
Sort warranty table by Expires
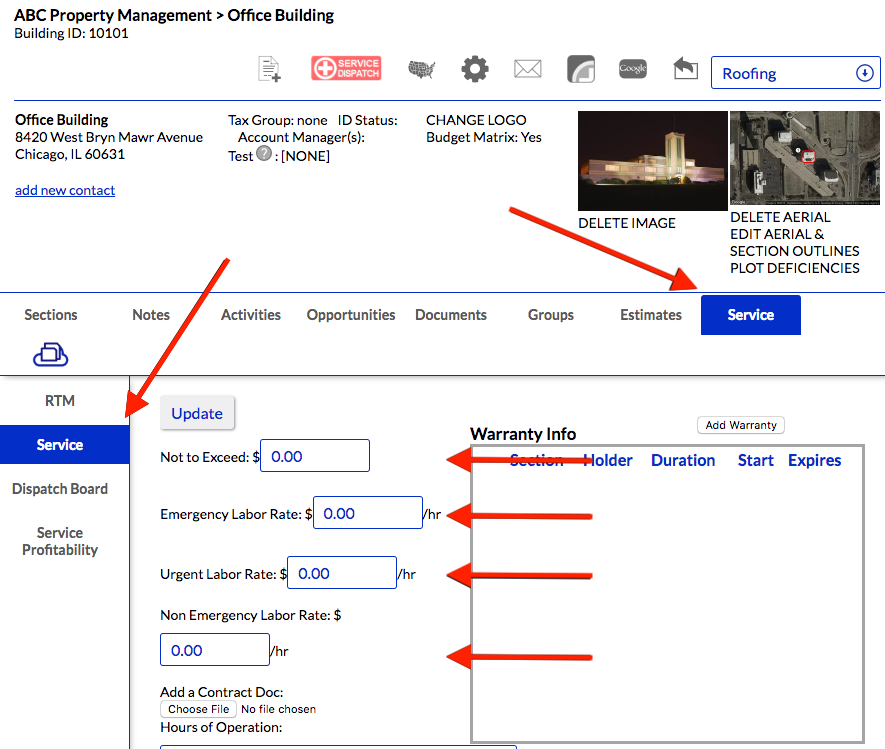[x=814, y=461]
